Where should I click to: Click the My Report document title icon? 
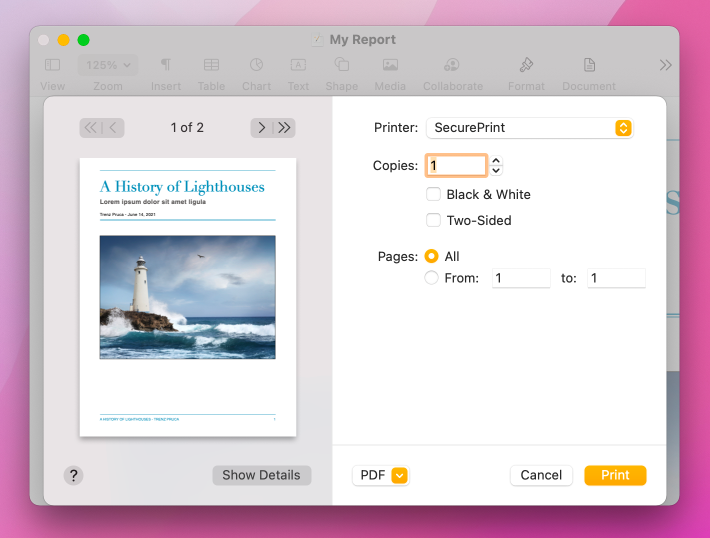(x=317, y=40)
